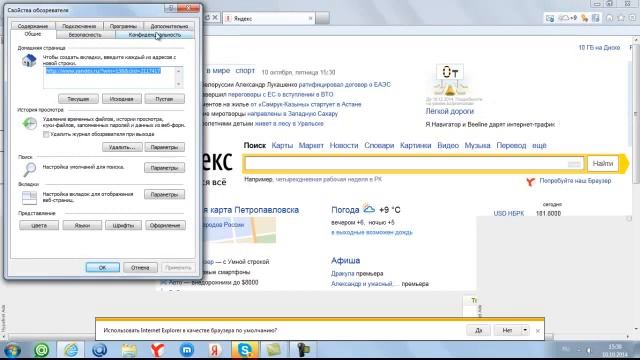Switch to the Содержание tab

point(33,26)
